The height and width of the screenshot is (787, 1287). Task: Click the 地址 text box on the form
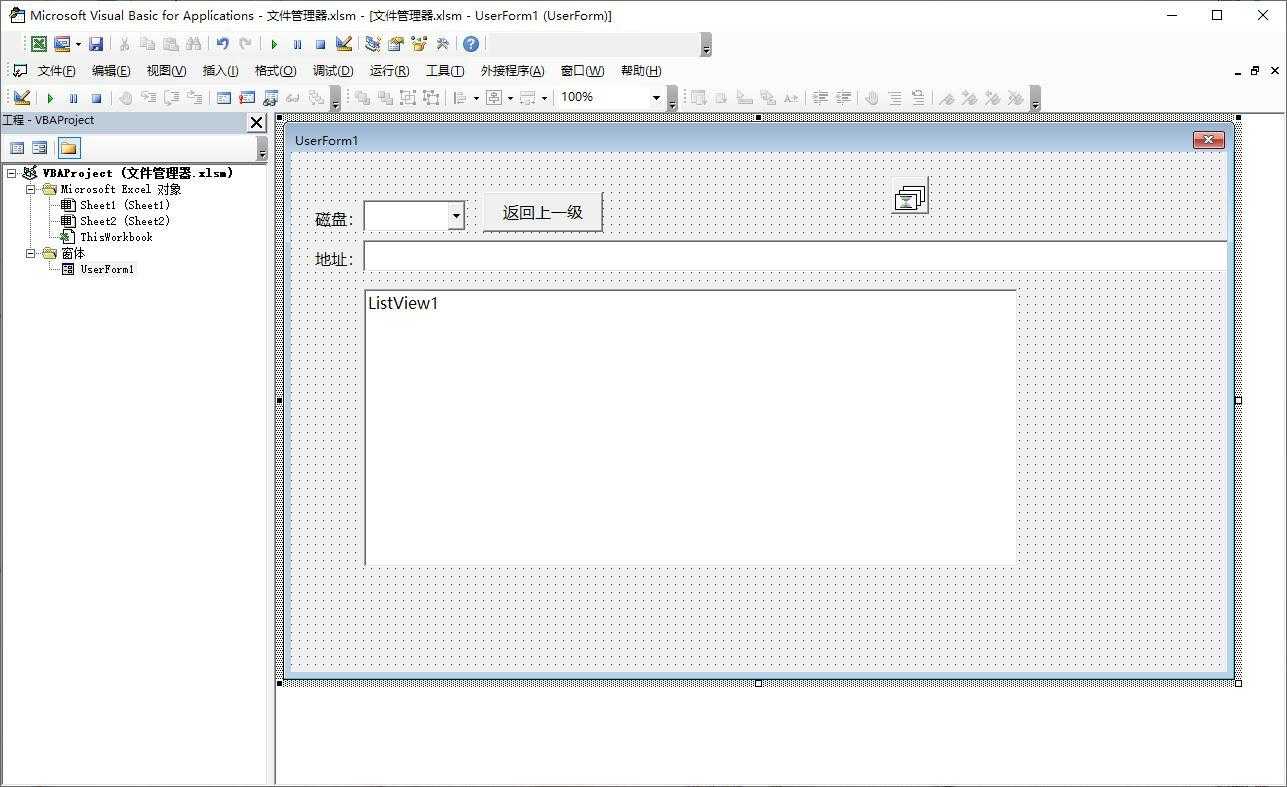tap(795, 256)
